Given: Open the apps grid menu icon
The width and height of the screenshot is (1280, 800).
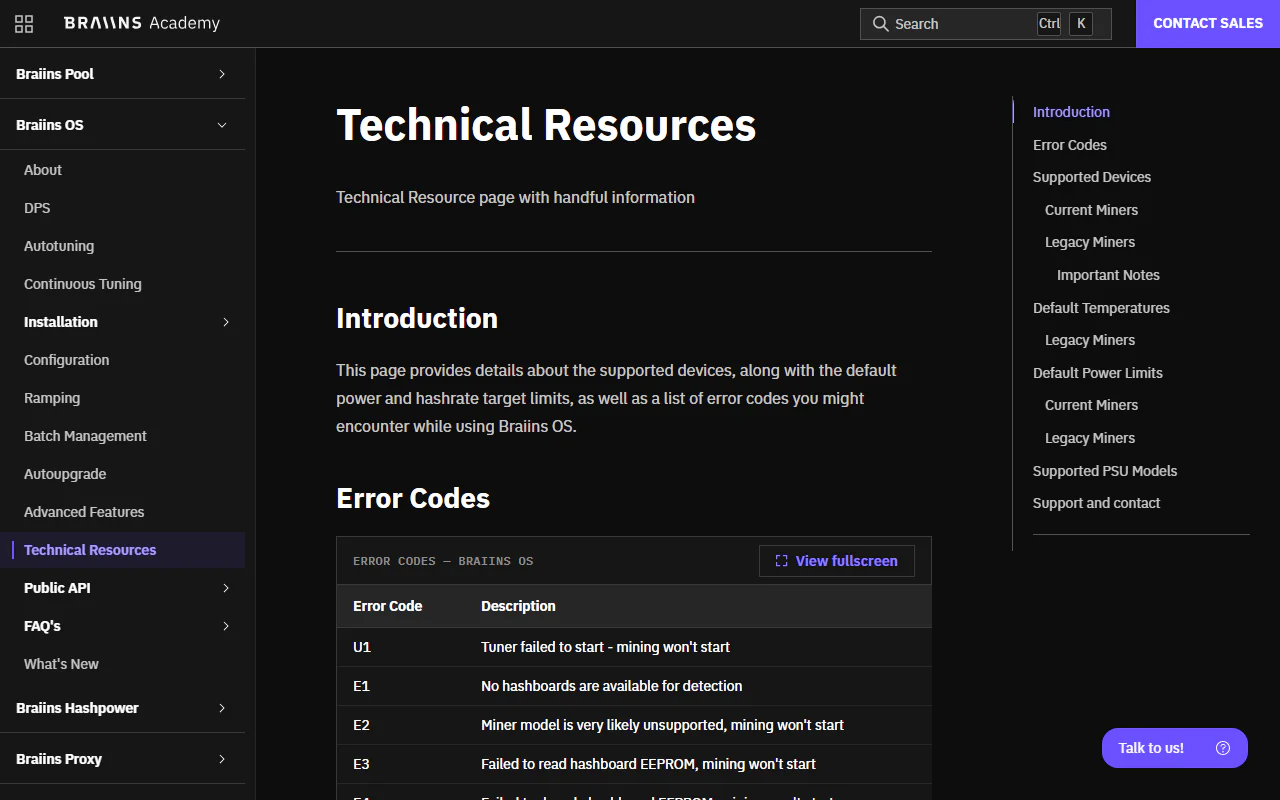Looking at the screenshot, I should coord(24,24).
